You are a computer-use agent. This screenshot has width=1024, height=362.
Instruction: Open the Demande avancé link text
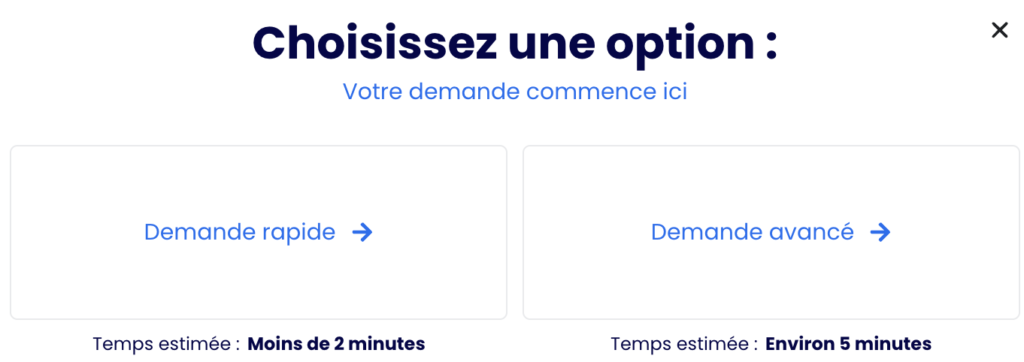click(752, 232)
